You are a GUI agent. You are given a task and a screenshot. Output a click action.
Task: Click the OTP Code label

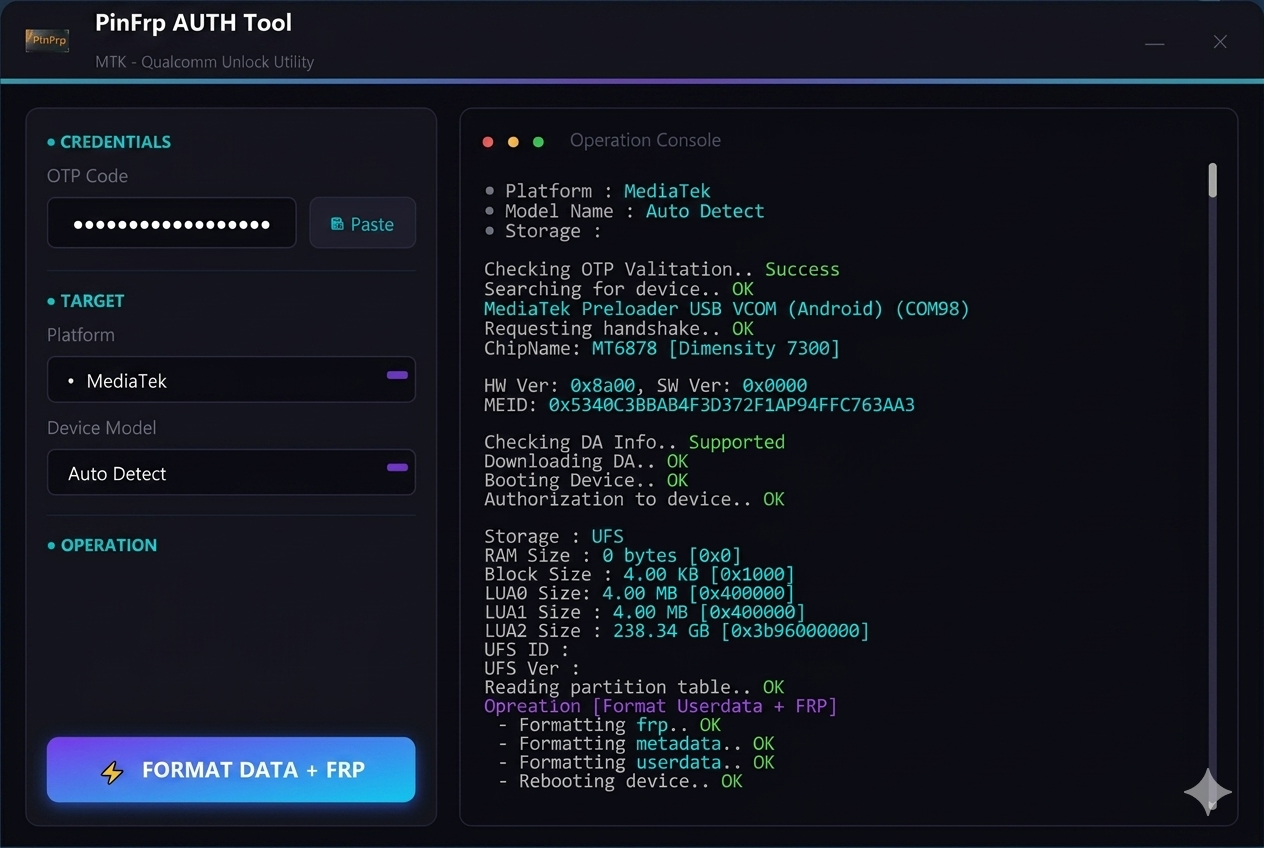point(87,176)
